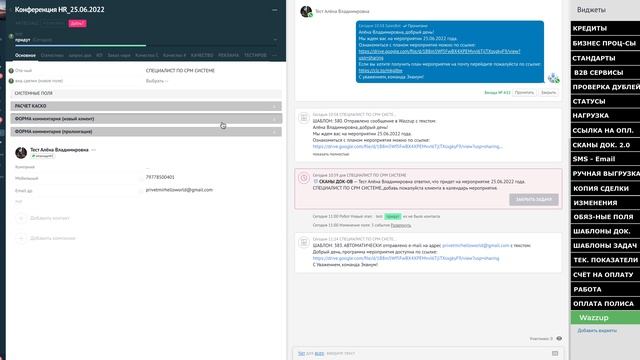Click the note icon beside ШАБЛОН: 583 entry
The height and width of the screenshot is (360, 640).
(304, 242)
